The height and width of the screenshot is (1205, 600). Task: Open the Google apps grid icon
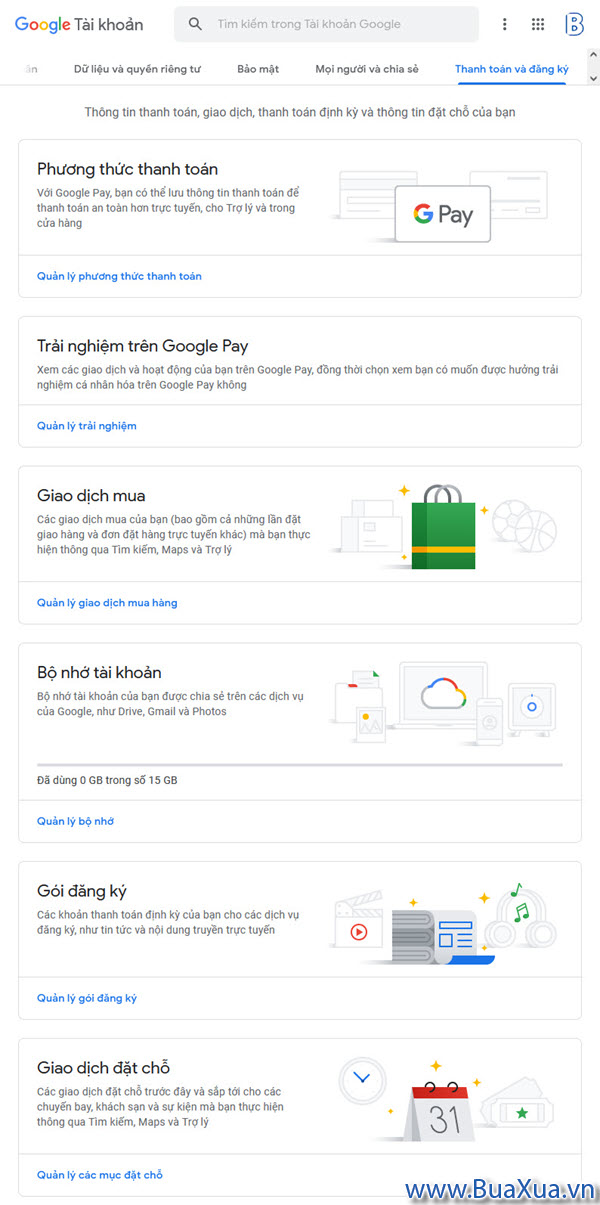tap(538, 24)
